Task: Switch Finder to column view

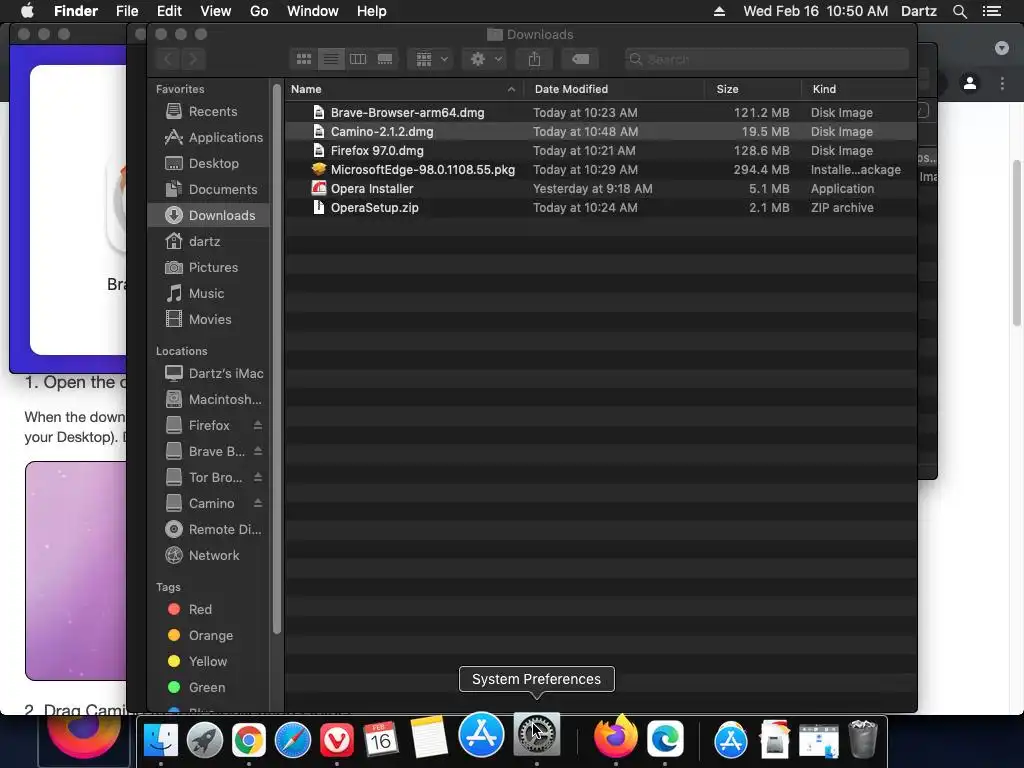Action: click(358, 59)
